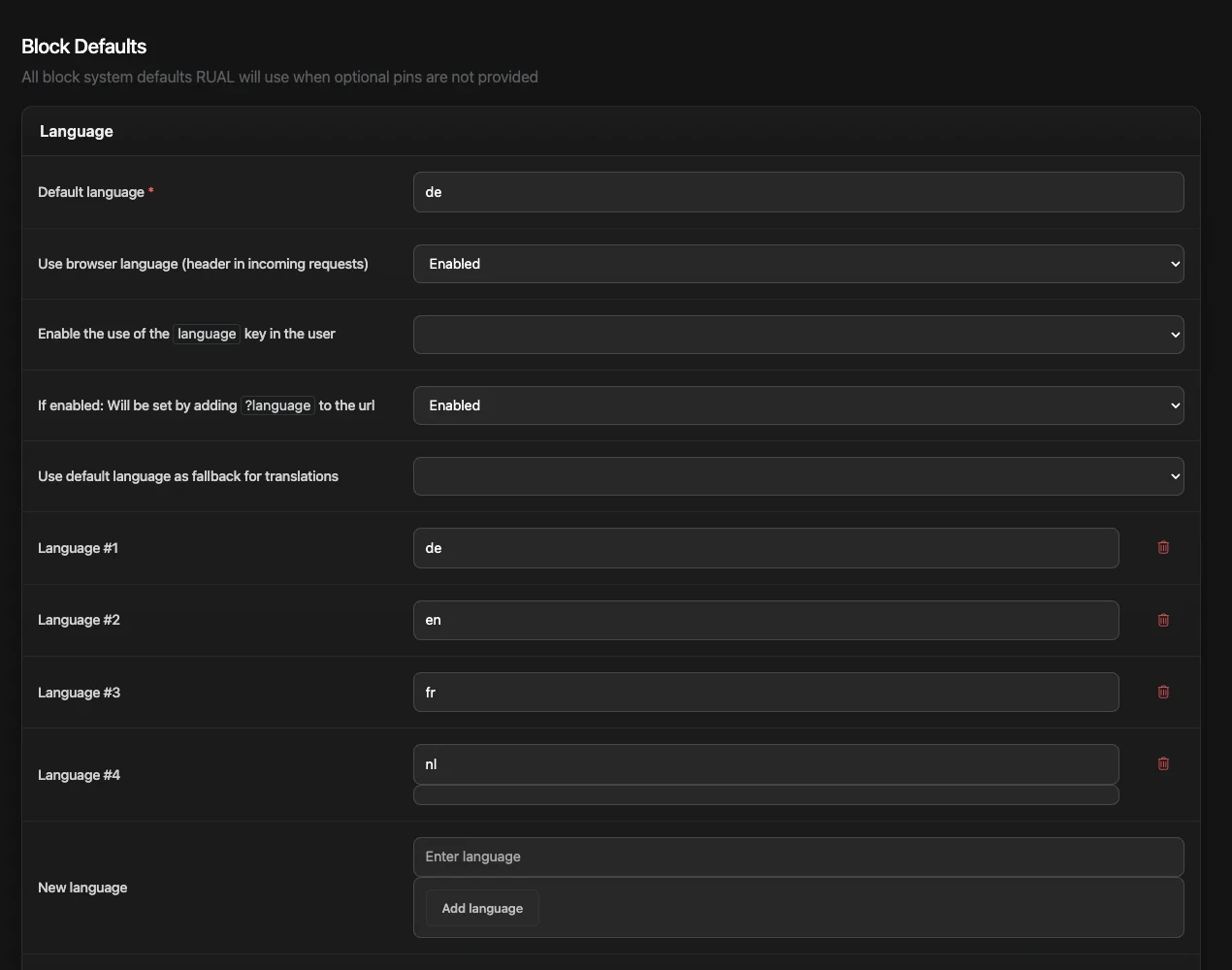This screenshot has width=1232, height=970.
Task: Click the Default language label
Action: click(x=91, y=192)
